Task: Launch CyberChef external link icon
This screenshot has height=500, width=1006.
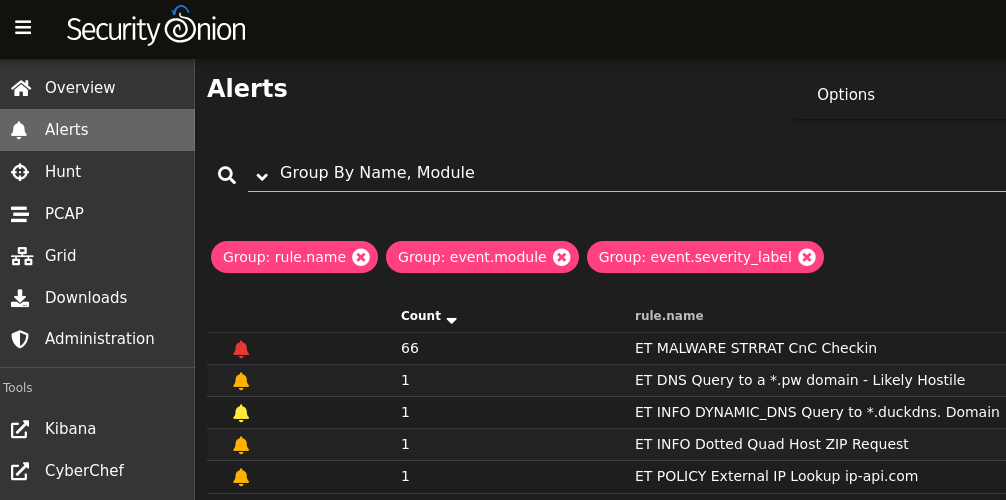Action: 20,471
